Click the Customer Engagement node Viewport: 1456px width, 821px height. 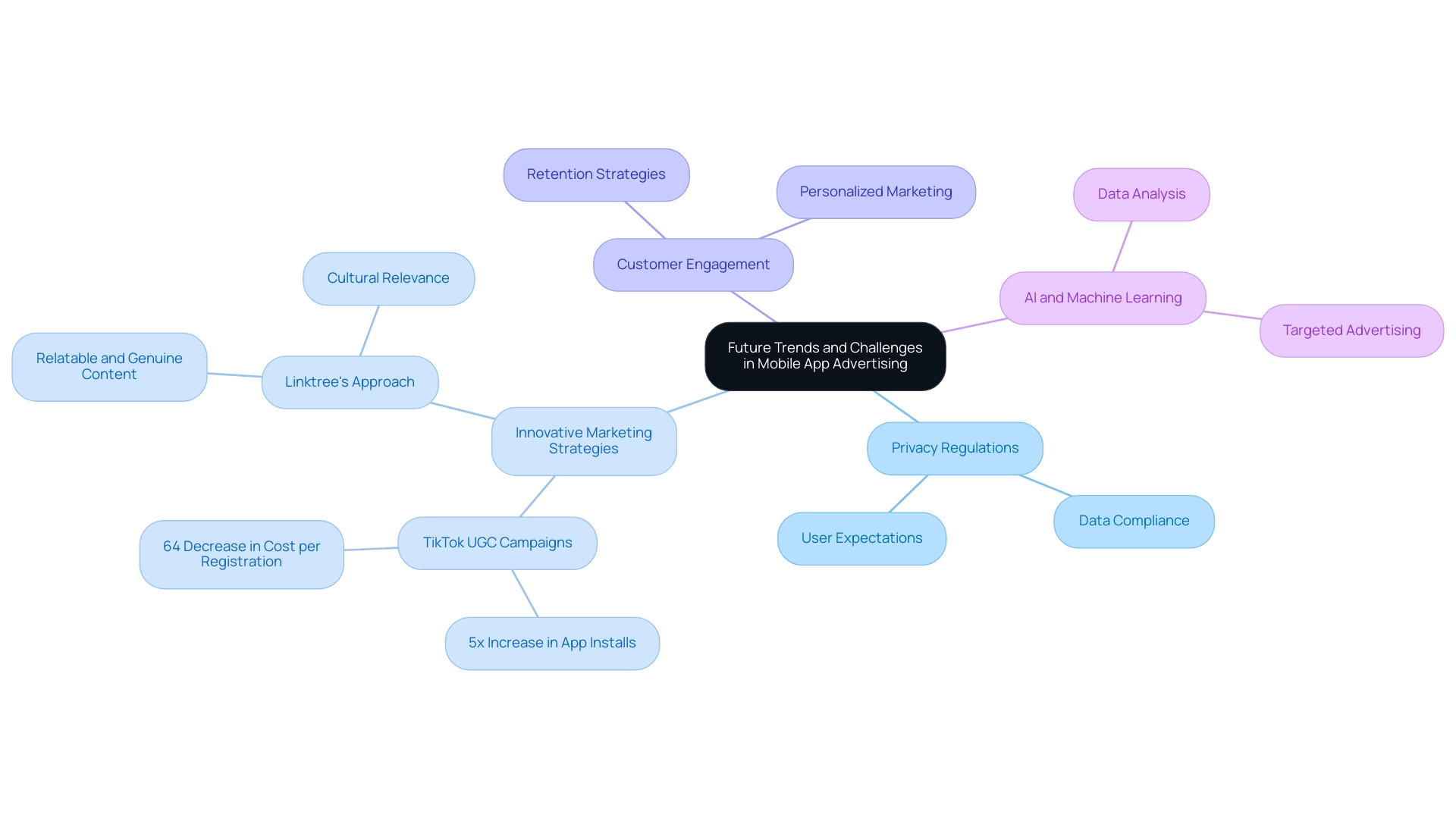(x=693, y=263)
